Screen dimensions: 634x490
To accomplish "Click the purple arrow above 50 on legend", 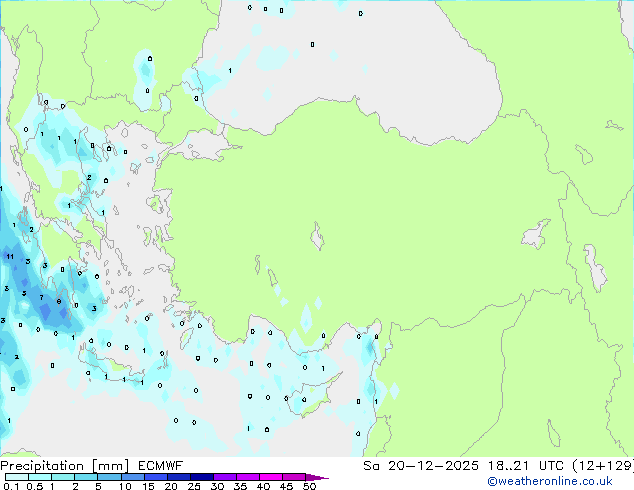I will tap(317, 477).
